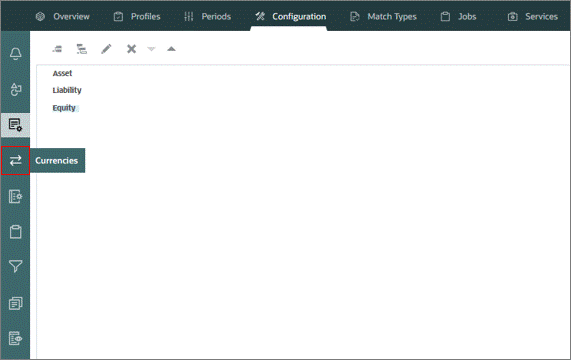The height and width of the screenshot is (360, 571).
Task: Click the shapes-and-refresh sidebar icon
Action: coord(15,89)
